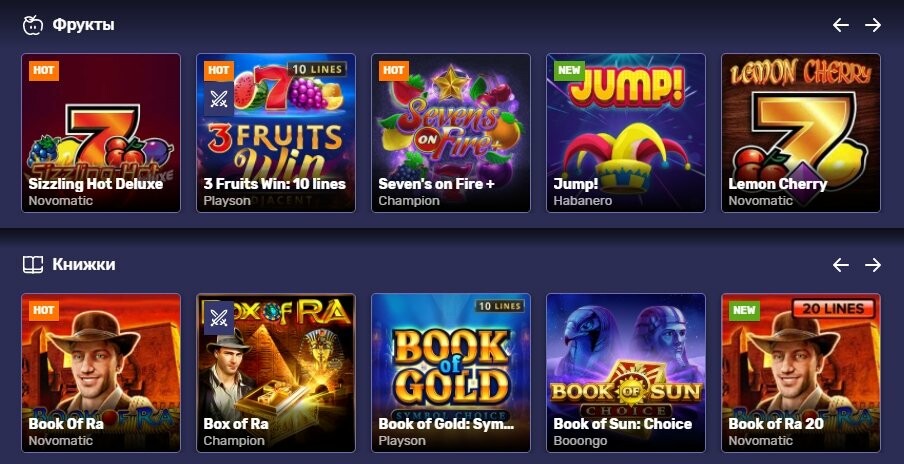Launch the Book Of Ra game
The image size is (904, 464).
point(101,373)
